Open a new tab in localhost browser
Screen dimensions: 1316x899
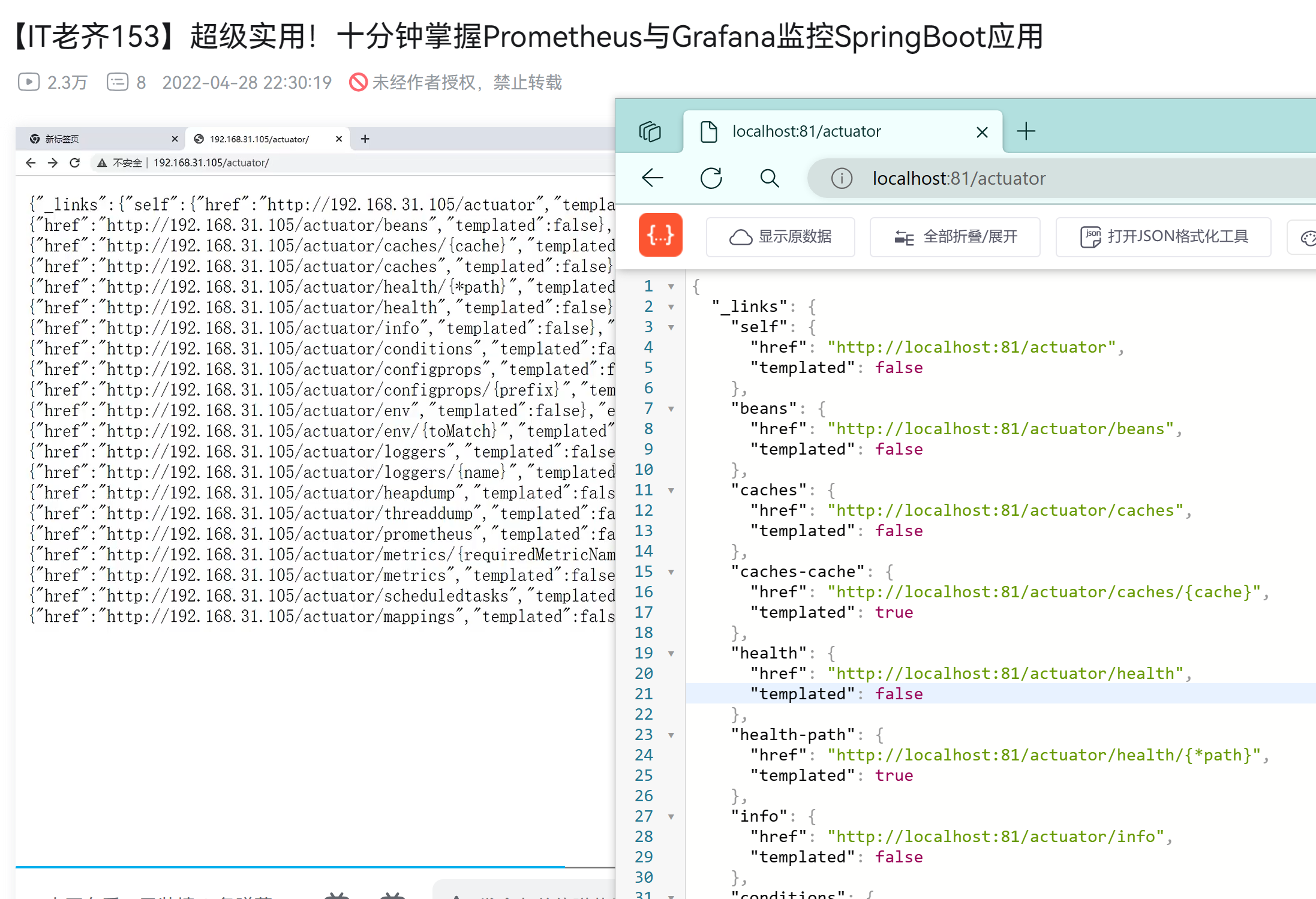click(1026, 131)
